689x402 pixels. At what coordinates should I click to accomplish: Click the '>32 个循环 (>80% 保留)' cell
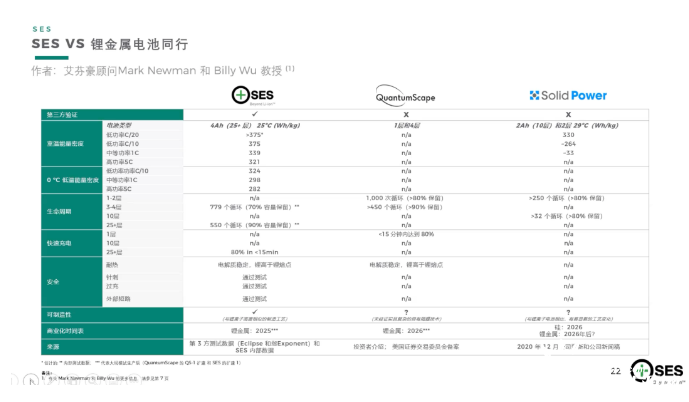pyautogui.click(x=567, y=216)
